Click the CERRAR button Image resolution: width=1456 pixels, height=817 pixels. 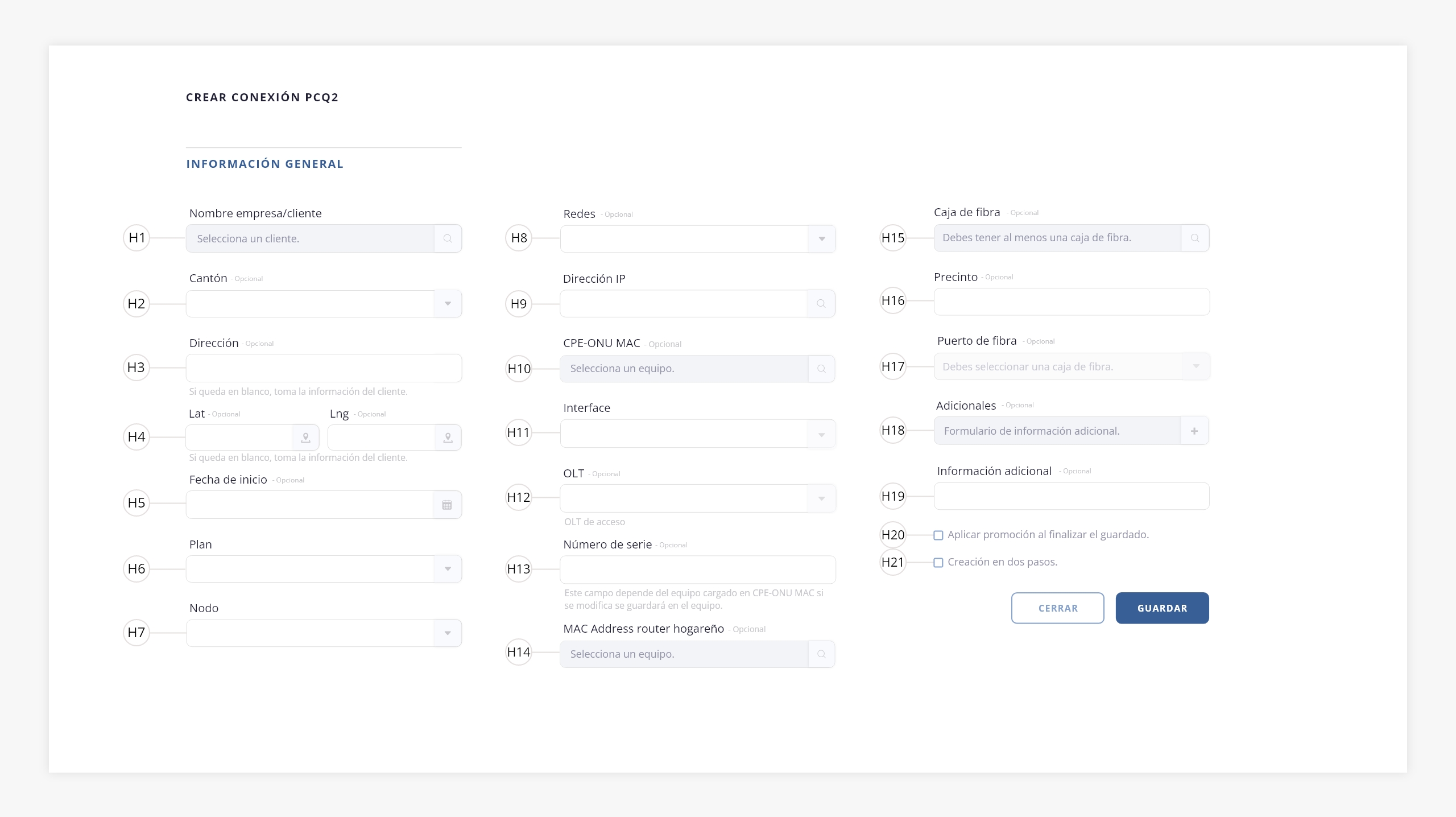1058,608
